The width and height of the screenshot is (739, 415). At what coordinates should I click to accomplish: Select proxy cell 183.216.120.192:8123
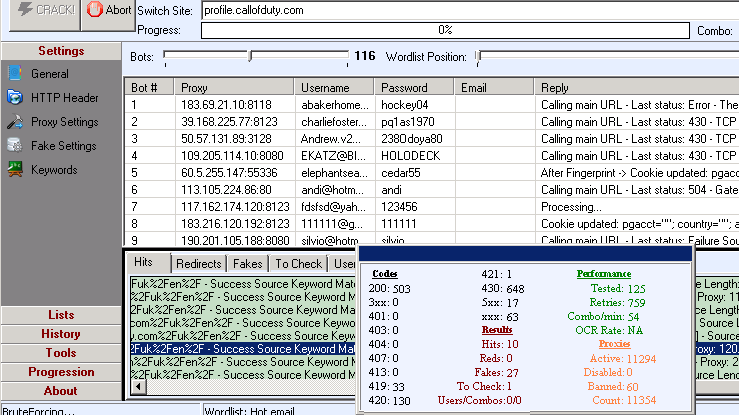pos(235,224)
